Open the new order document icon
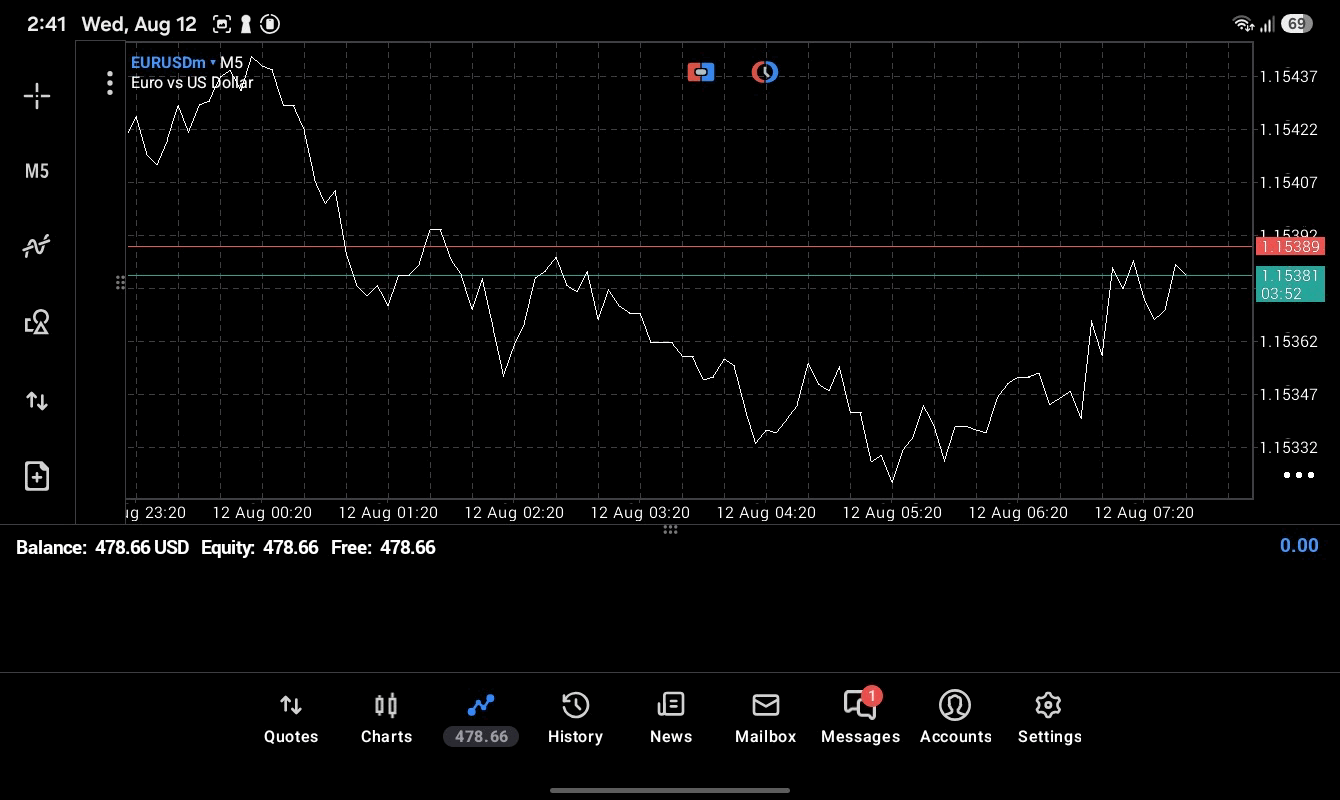 pyautogui.click(x=37, y=476)
